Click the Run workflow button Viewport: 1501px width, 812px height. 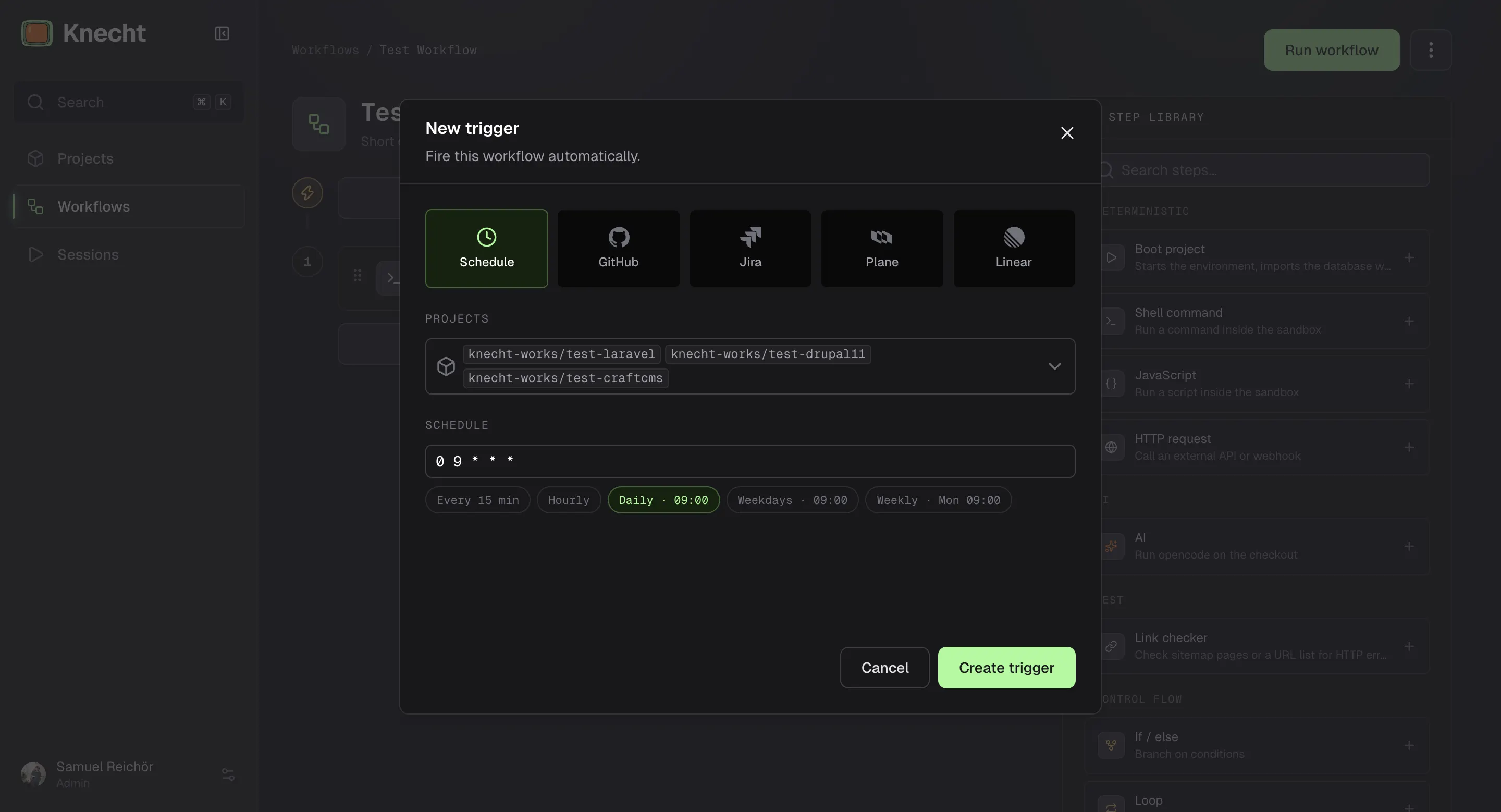tap(1332, 50)
